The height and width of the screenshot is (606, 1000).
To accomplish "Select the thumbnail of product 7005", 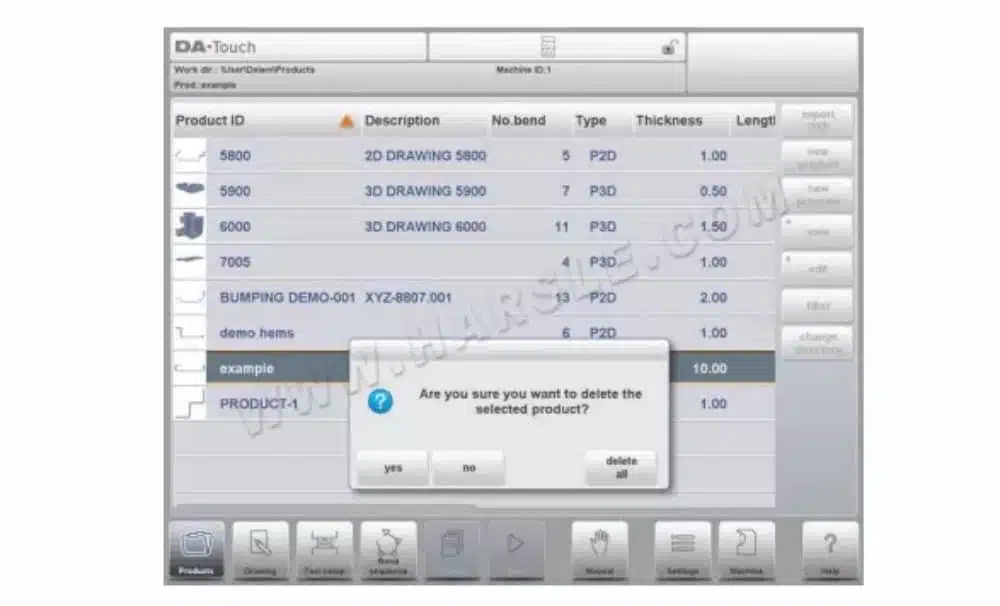I will tap(190, 262).
